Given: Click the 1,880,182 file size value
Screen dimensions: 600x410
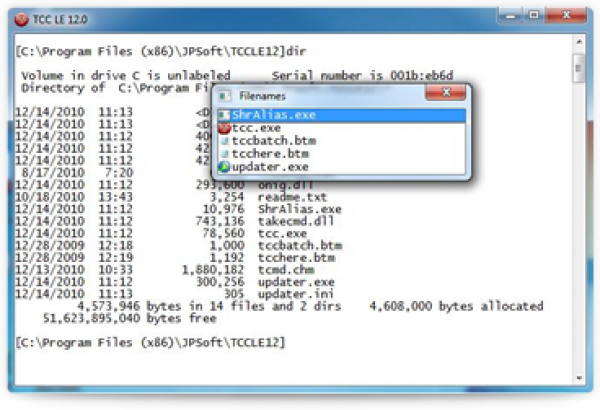Looking at the screenshot, I should 213,270.
